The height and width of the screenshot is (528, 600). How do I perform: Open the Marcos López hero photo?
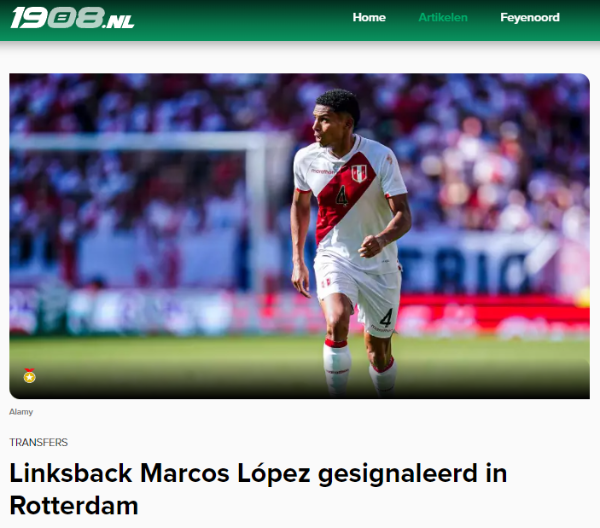tap(299, 236)
